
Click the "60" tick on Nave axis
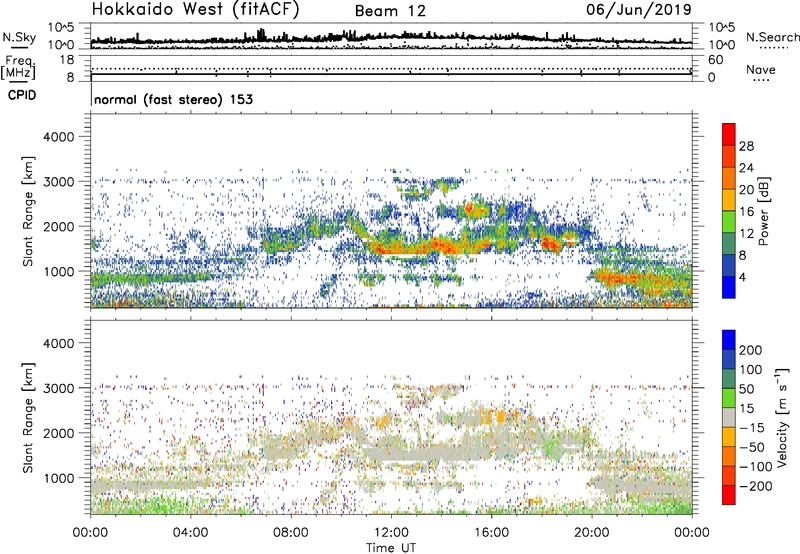pyautogui.click(x=715, y=60)
